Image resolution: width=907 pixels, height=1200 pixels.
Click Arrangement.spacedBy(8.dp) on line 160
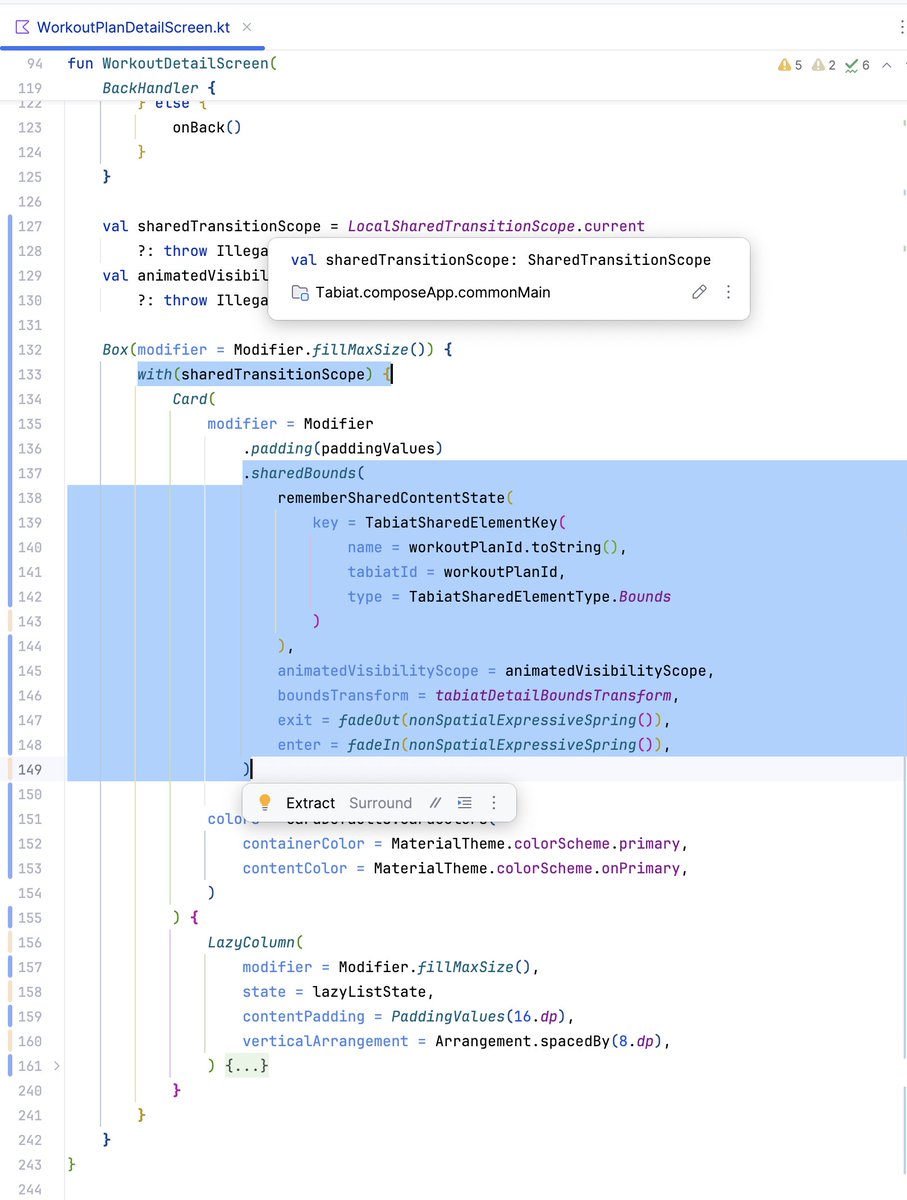pos(547,1041)
